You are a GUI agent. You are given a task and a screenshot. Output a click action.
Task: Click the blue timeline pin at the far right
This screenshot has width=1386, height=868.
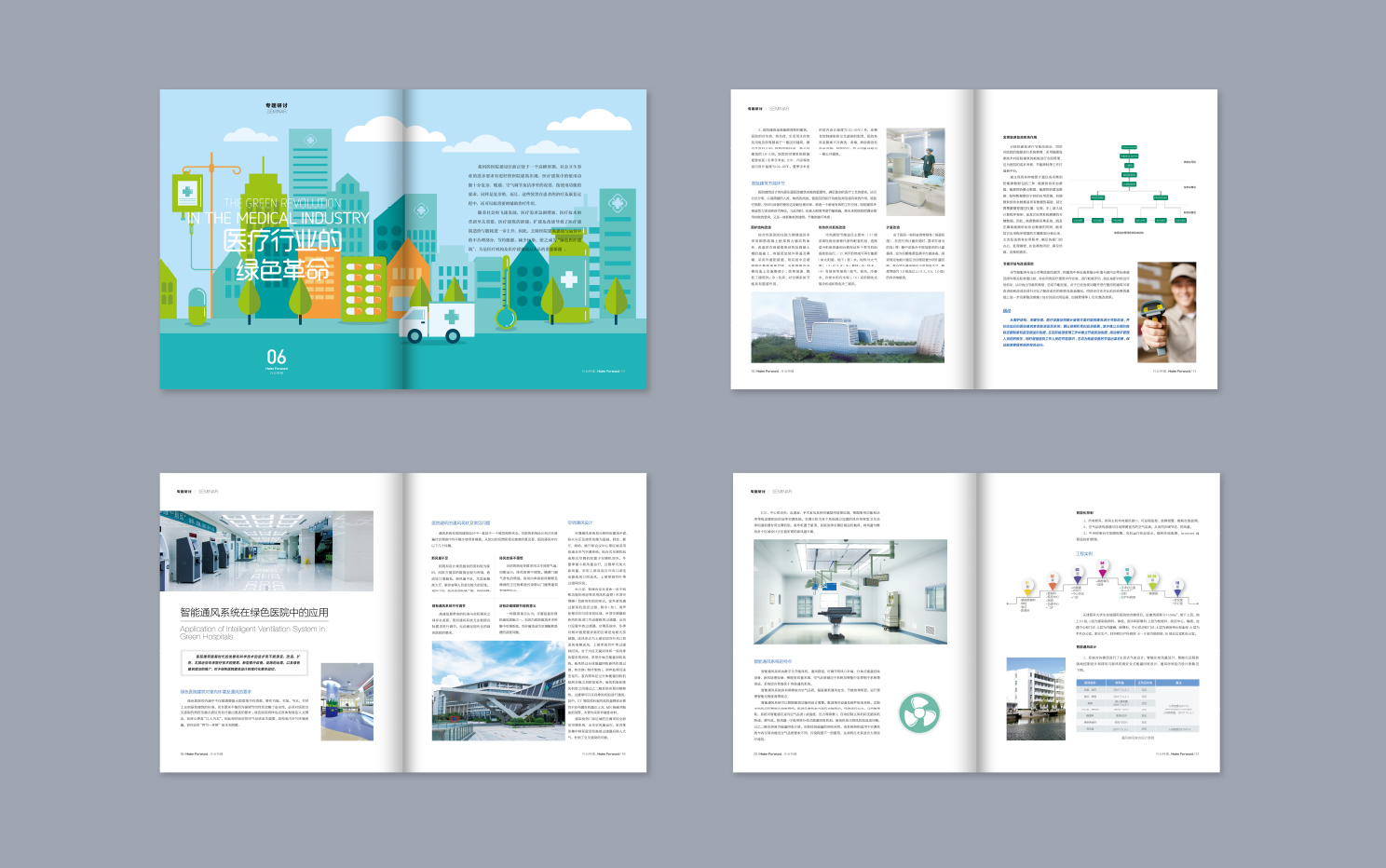pyautogui.click(x=1177, y=587)
